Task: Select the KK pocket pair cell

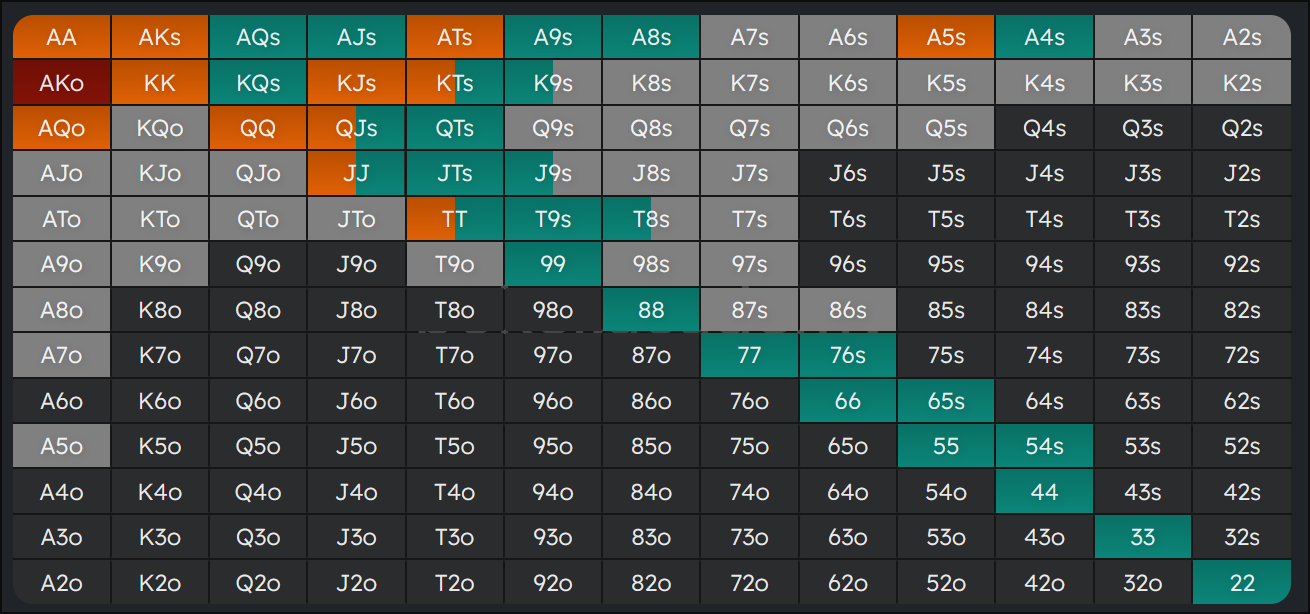Action: coord(160,84)
